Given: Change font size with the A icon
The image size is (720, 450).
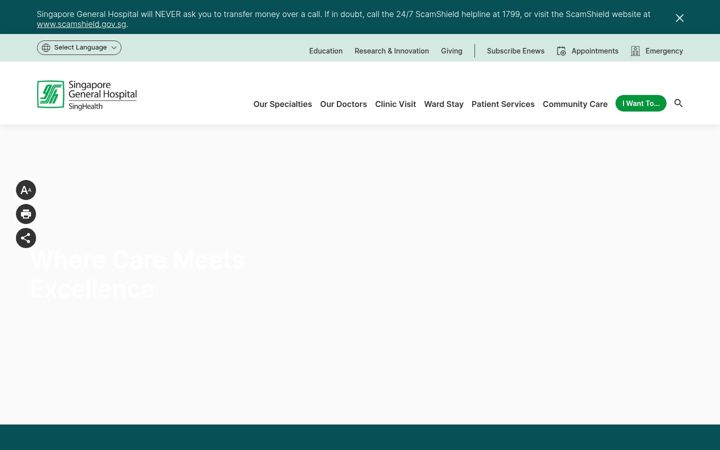Looking at the screenshot, I should pyautogui.click(x=26, y=190).
